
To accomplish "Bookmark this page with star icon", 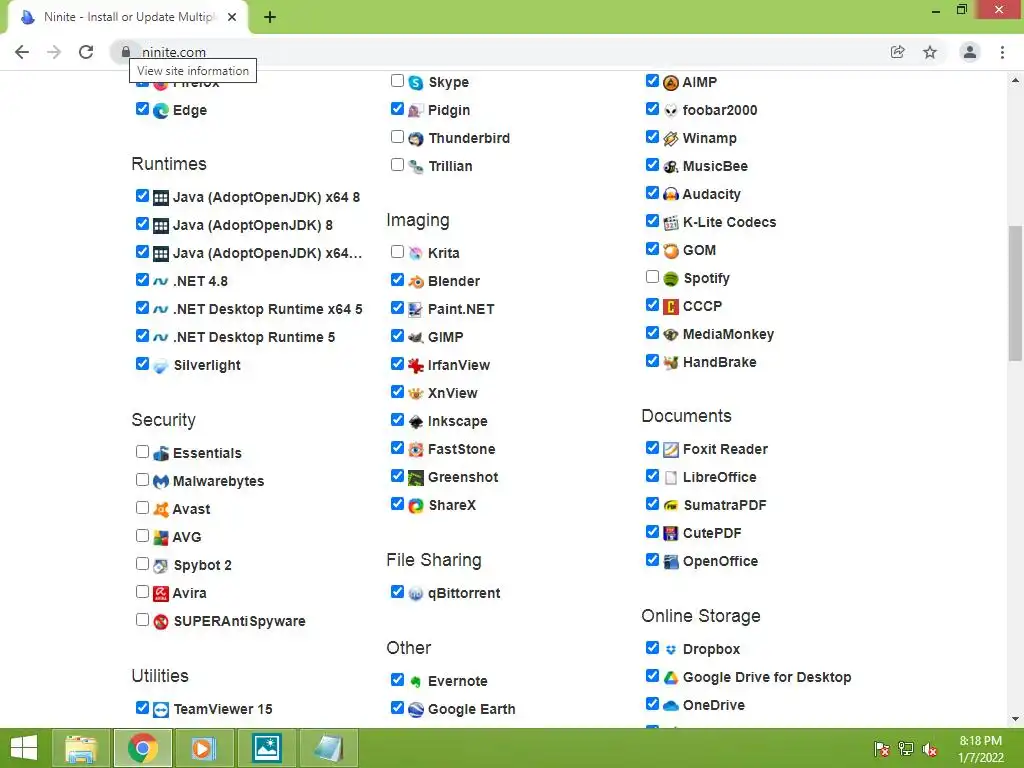I will (x=930, y=52).
